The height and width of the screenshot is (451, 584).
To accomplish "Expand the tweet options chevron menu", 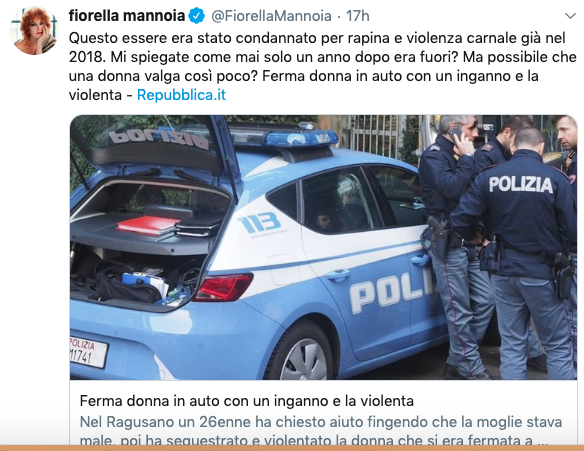I will [x=570, y=16].
